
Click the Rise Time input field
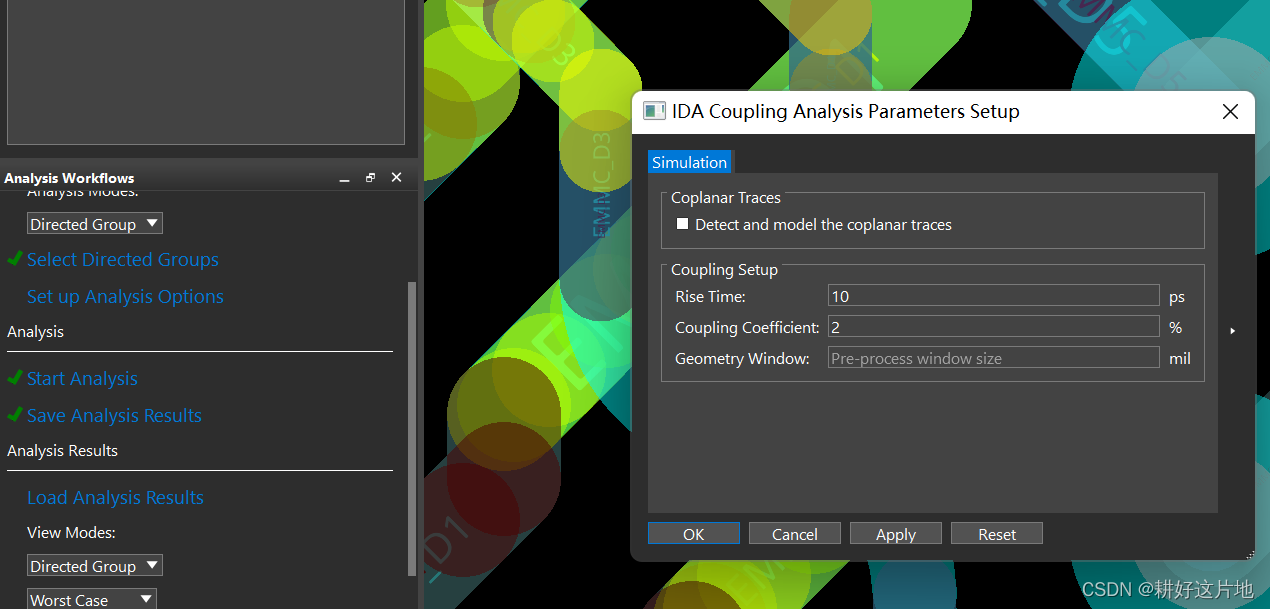click(993, 295)
